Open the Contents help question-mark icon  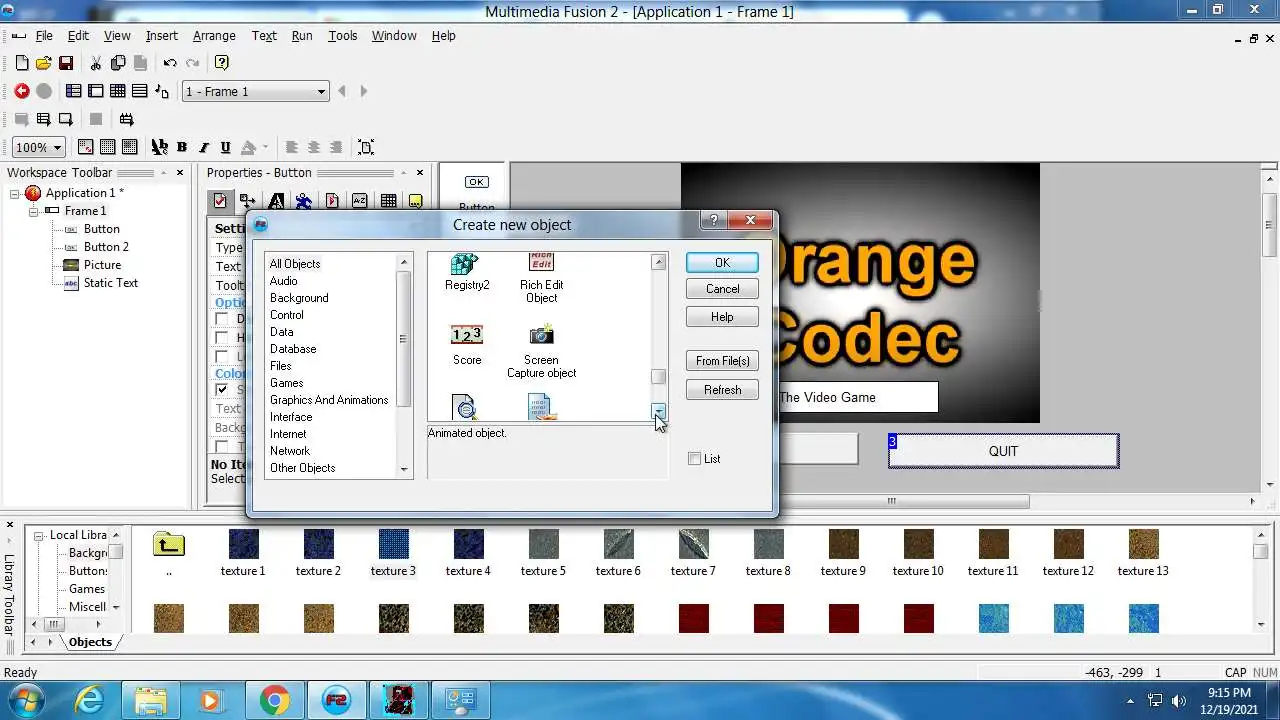(222, 63)
